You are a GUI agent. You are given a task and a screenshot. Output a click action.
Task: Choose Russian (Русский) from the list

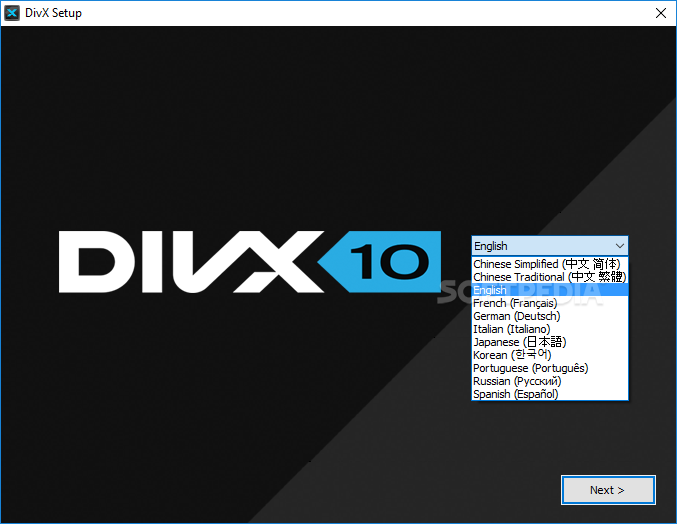pyautogui.click(x=550, y=381)
